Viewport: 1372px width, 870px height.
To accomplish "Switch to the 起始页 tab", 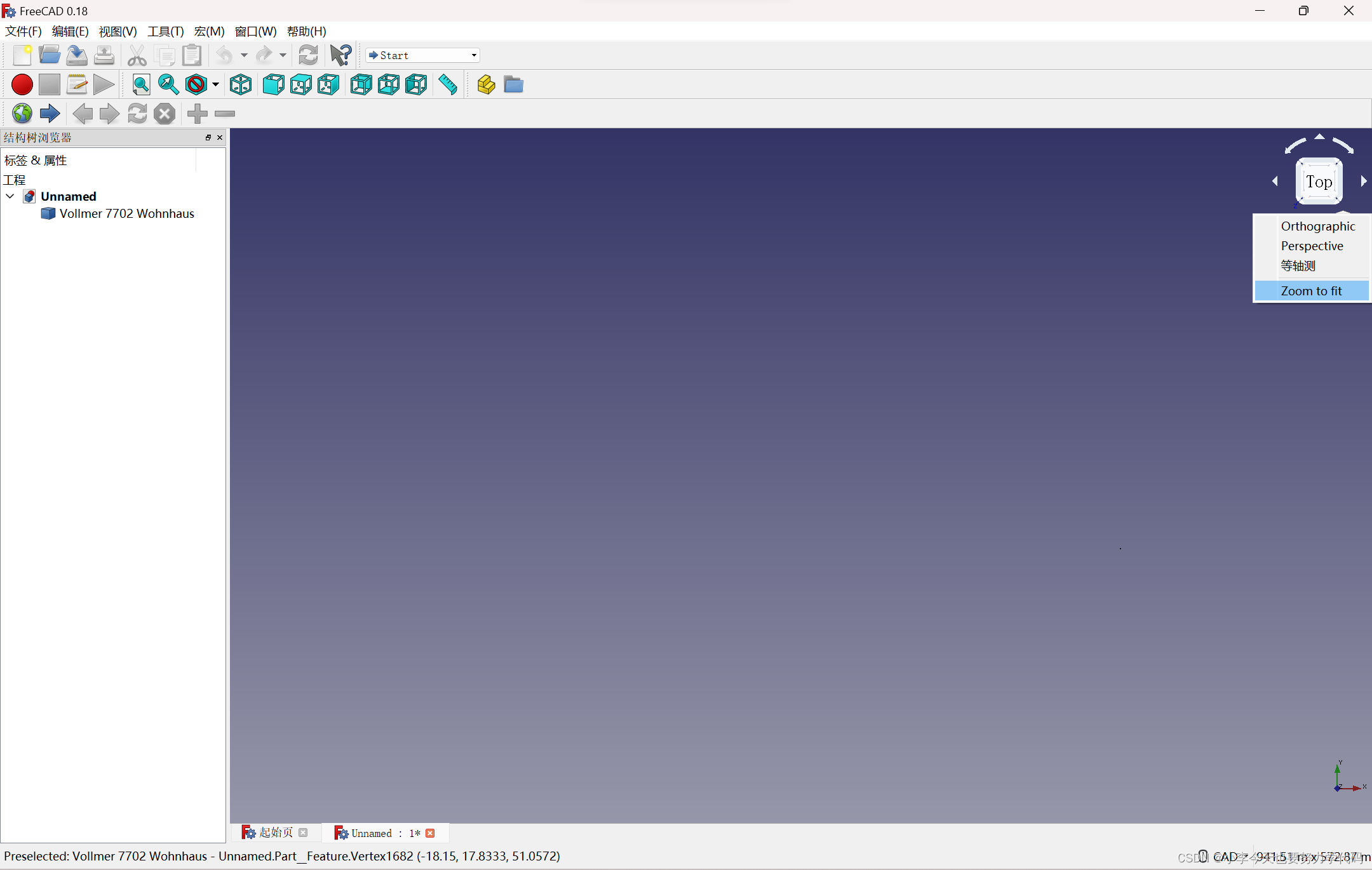I will pyautogui.click(x=276, y=833).
